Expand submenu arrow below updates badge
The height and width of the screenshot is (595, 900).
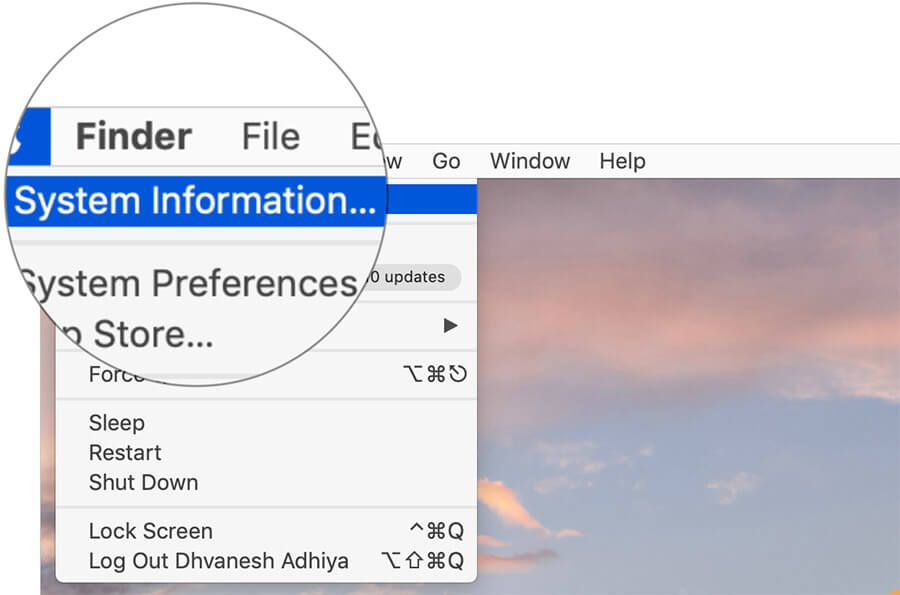coord(451,326)
